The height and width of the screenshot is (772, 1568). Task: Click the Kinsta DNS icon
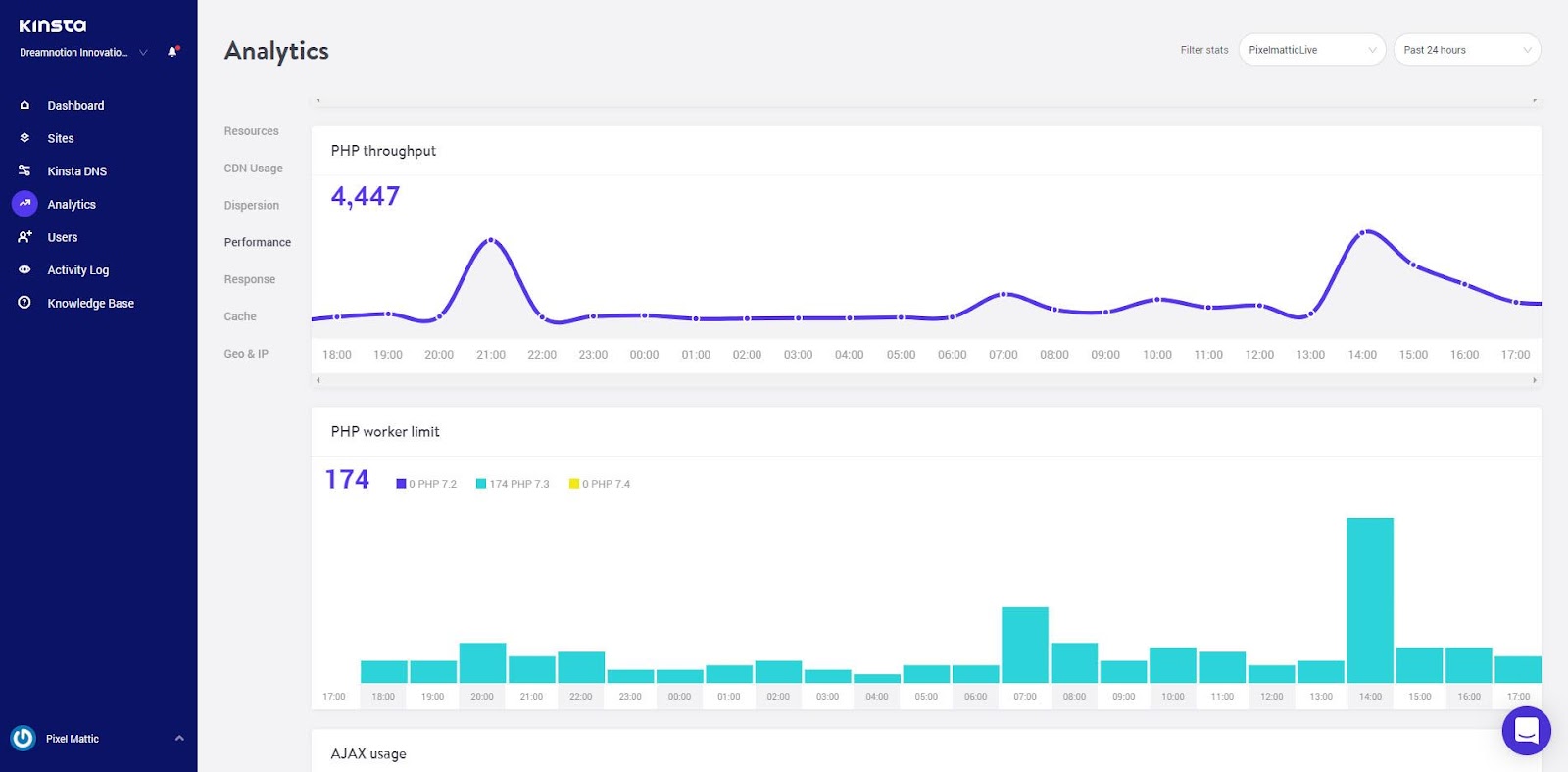click(24, 170)
